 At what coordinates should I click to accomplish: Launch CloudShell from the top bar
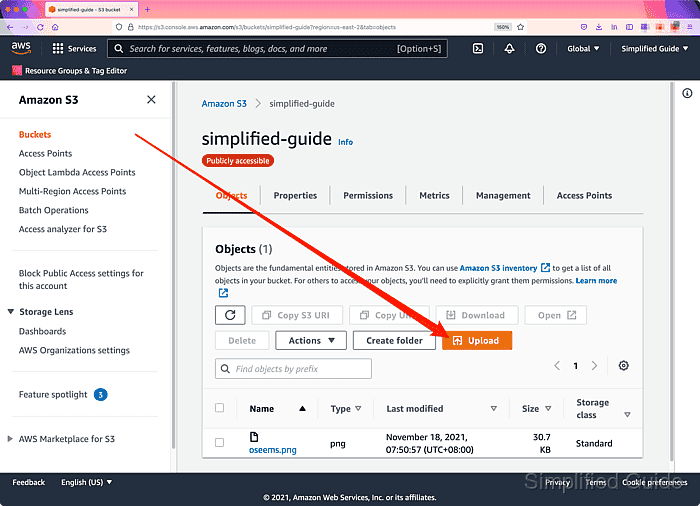click(478, 49)
